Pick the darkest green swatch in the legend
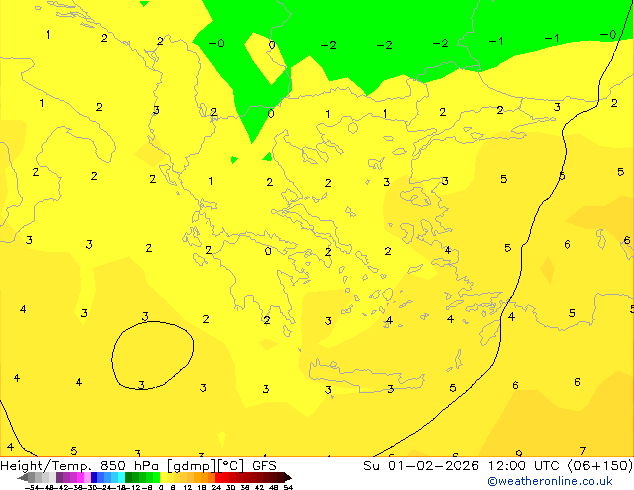Image resolution: width=634 pixels, height=490 pixels. [129, 477]
